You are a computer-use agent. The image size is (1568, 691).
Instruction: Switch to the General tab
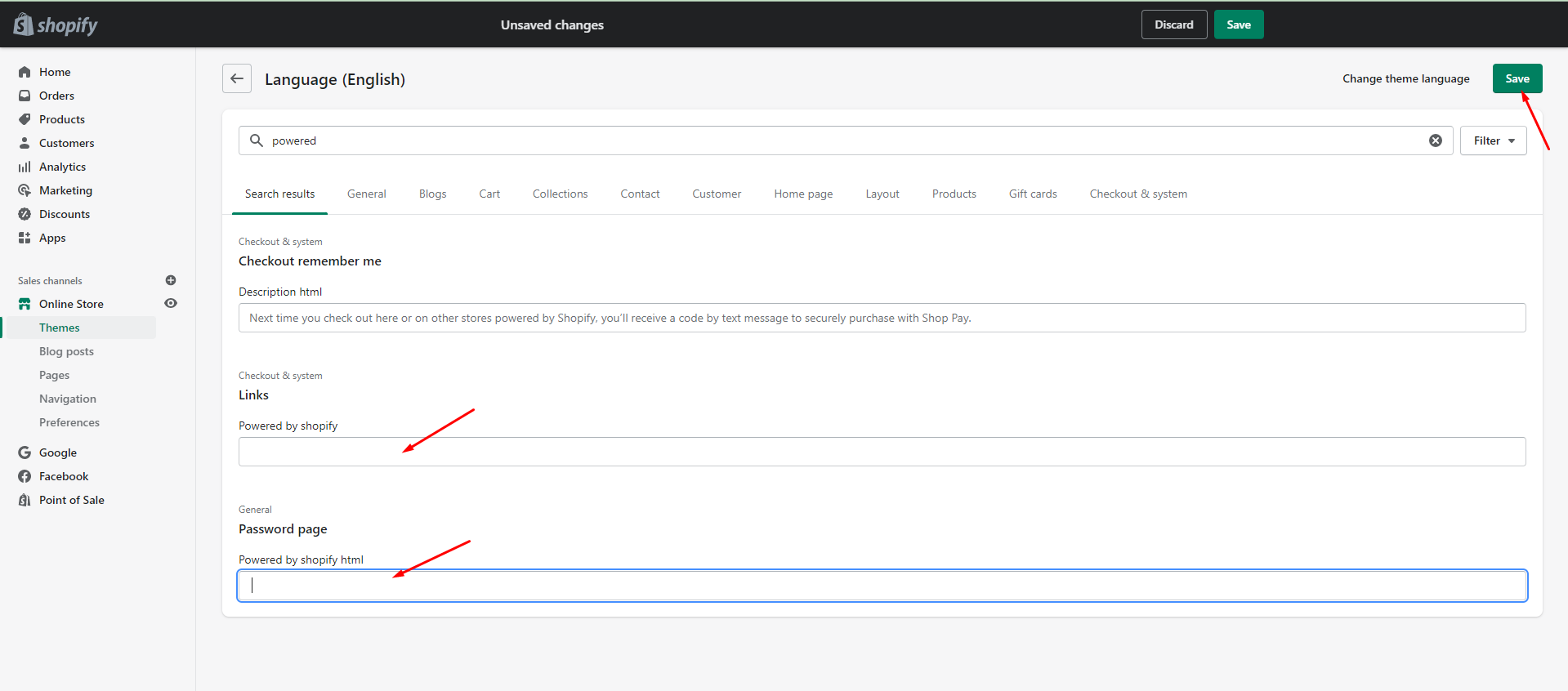pyautogui.click(x=367, y=194)
